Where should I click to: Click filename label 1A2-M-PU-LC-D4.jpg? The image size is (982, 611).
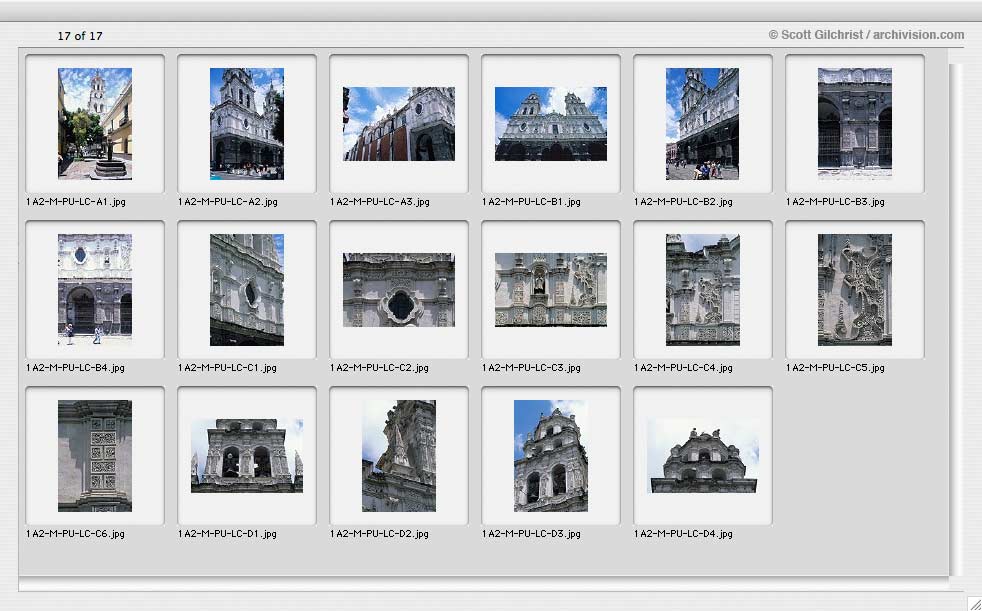click(x=684, y=533)
